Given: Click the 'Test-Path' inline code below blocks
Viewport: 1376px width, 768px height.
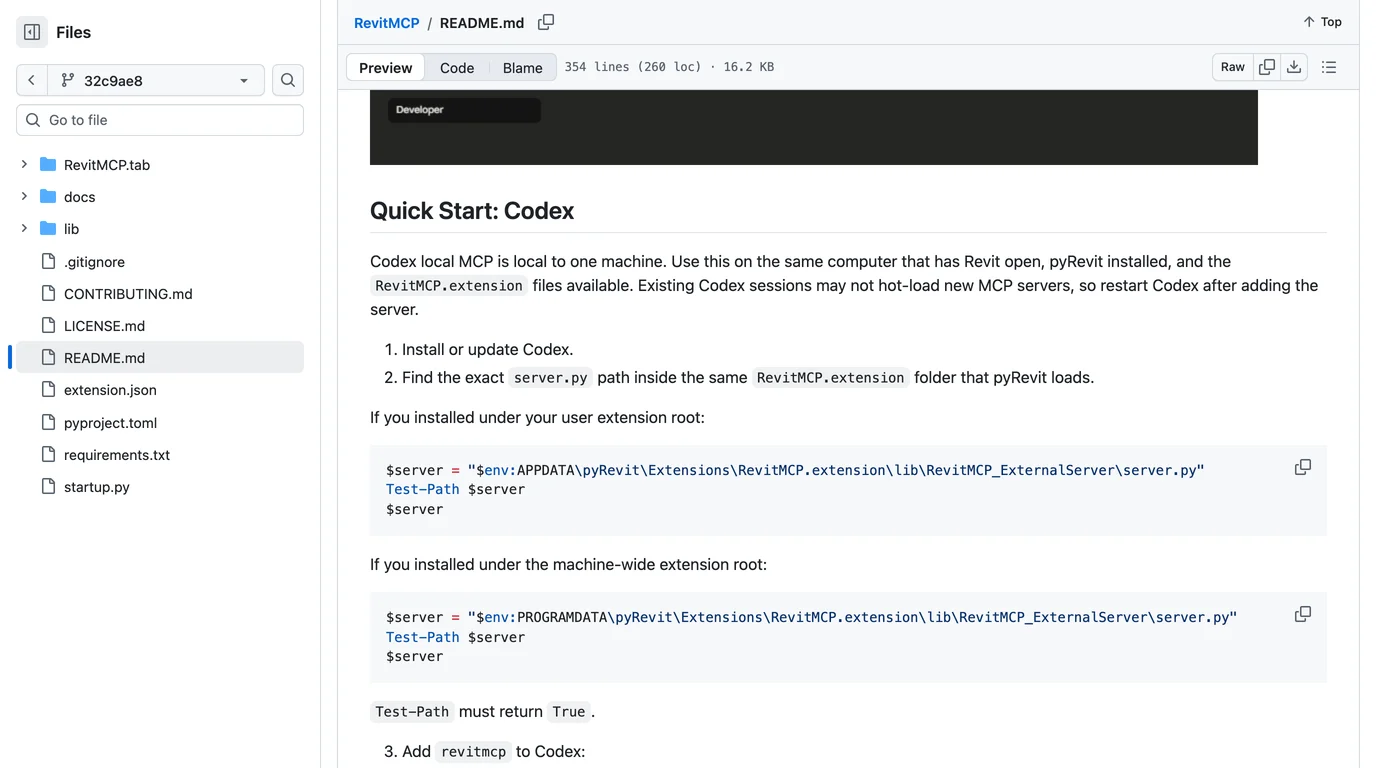Looking at the screenshot, I should coord(412,712).
